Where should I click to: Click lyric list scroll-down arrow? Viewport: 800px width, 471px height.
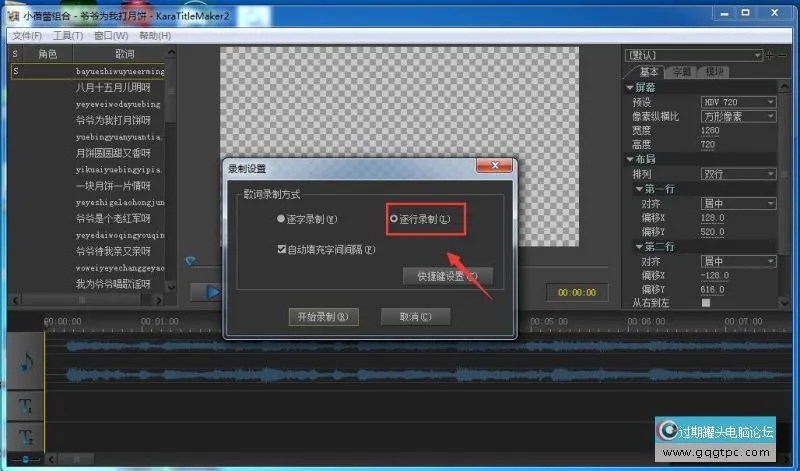[x=171, y=287]
